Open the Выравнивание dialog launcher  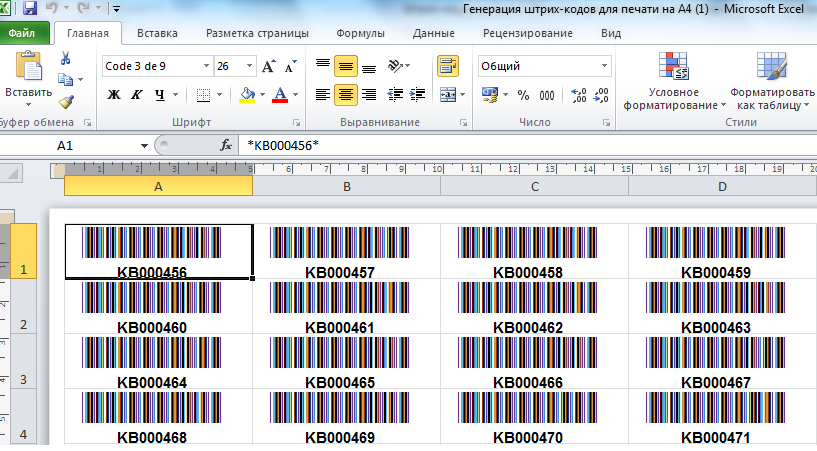pyautogui.click(x=463, y=123)
